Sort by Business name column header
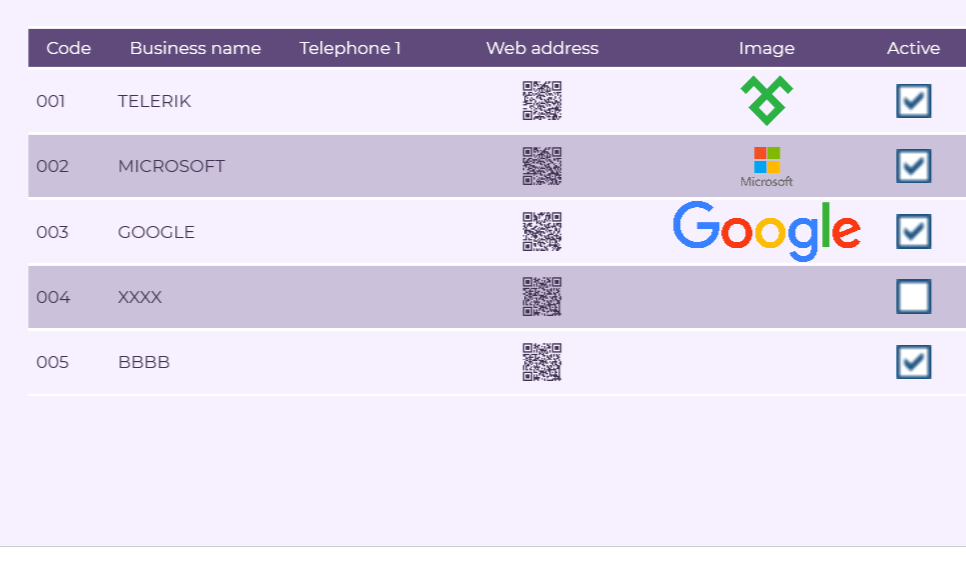 pyautogui.click(x=195, y=48)
